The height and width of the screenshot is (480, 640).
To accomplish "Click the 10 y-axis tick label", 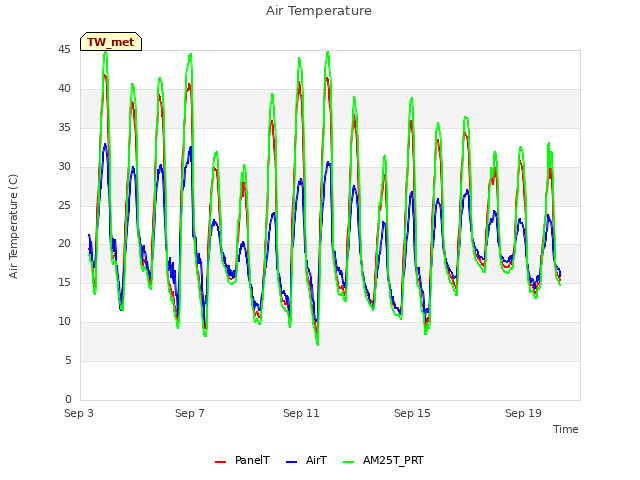I will 64,322.
